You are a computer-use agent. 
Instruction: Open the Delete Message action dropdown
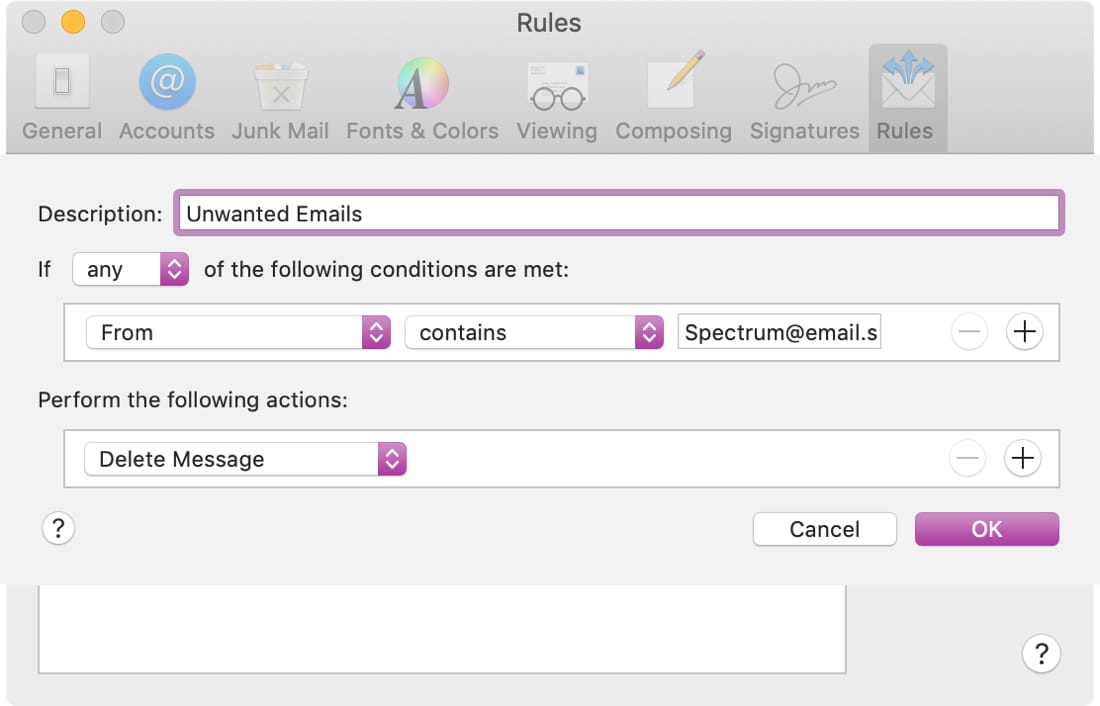point(246,459)
